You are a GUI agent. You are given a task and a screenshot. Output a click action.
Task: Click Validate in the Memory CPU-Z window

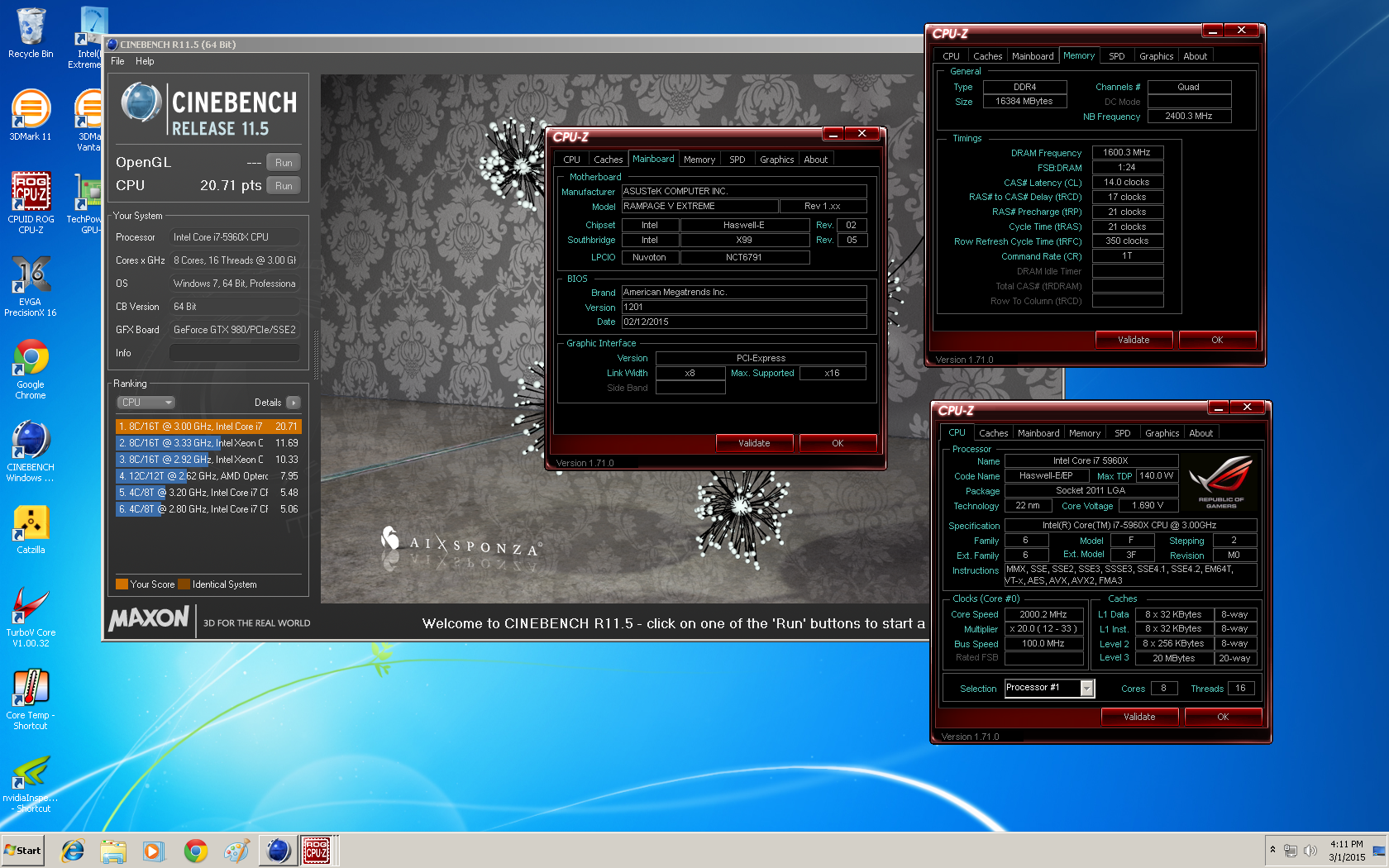point(1134,340)
